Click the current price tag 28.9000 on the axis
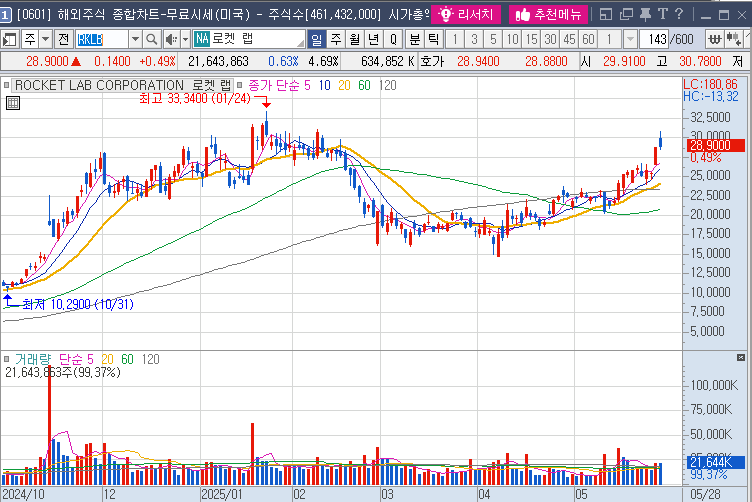This screenshot has width=752, height=502. pyautogui.click(x=716, y=145)
